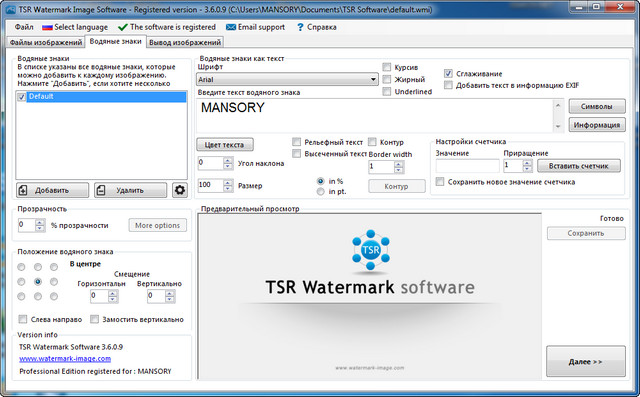Increase Вертикально offset spinner
Screen dimensions: 640x397
click(x=170, y=293)
